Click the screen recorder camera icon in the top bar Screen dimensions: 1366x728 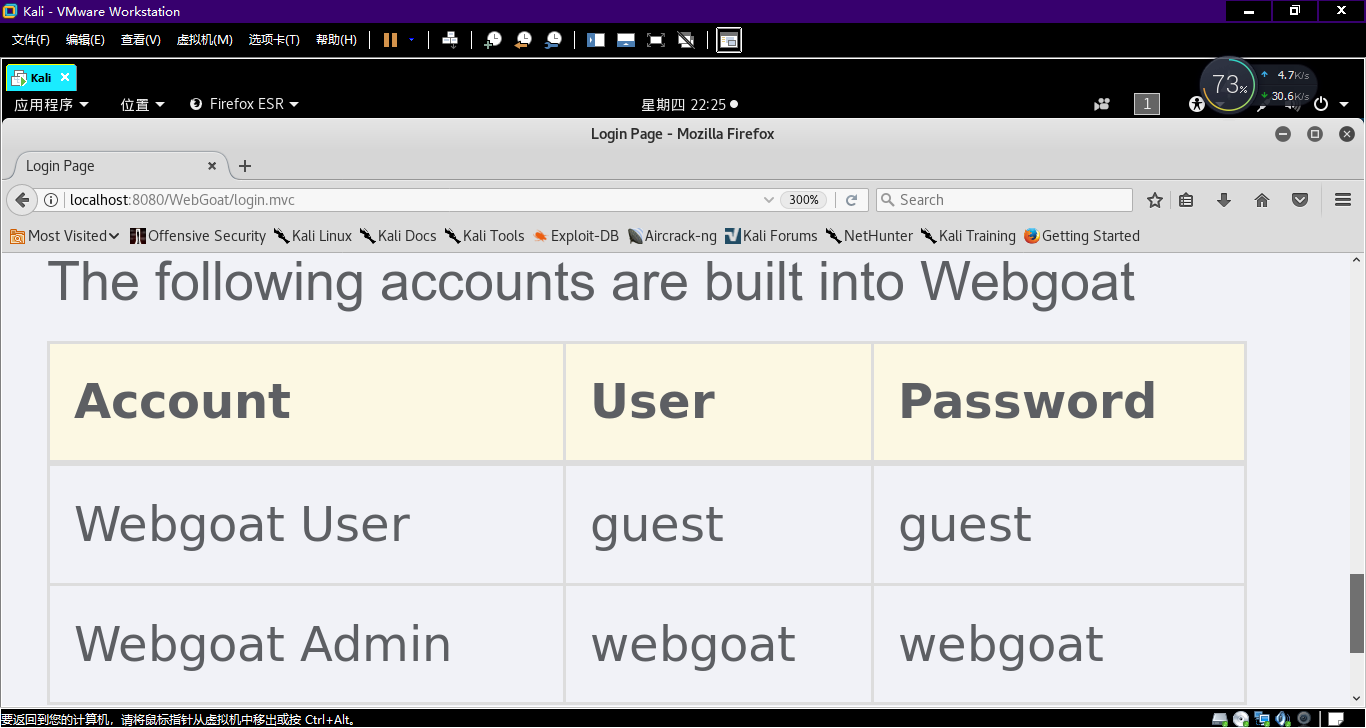1102,104
